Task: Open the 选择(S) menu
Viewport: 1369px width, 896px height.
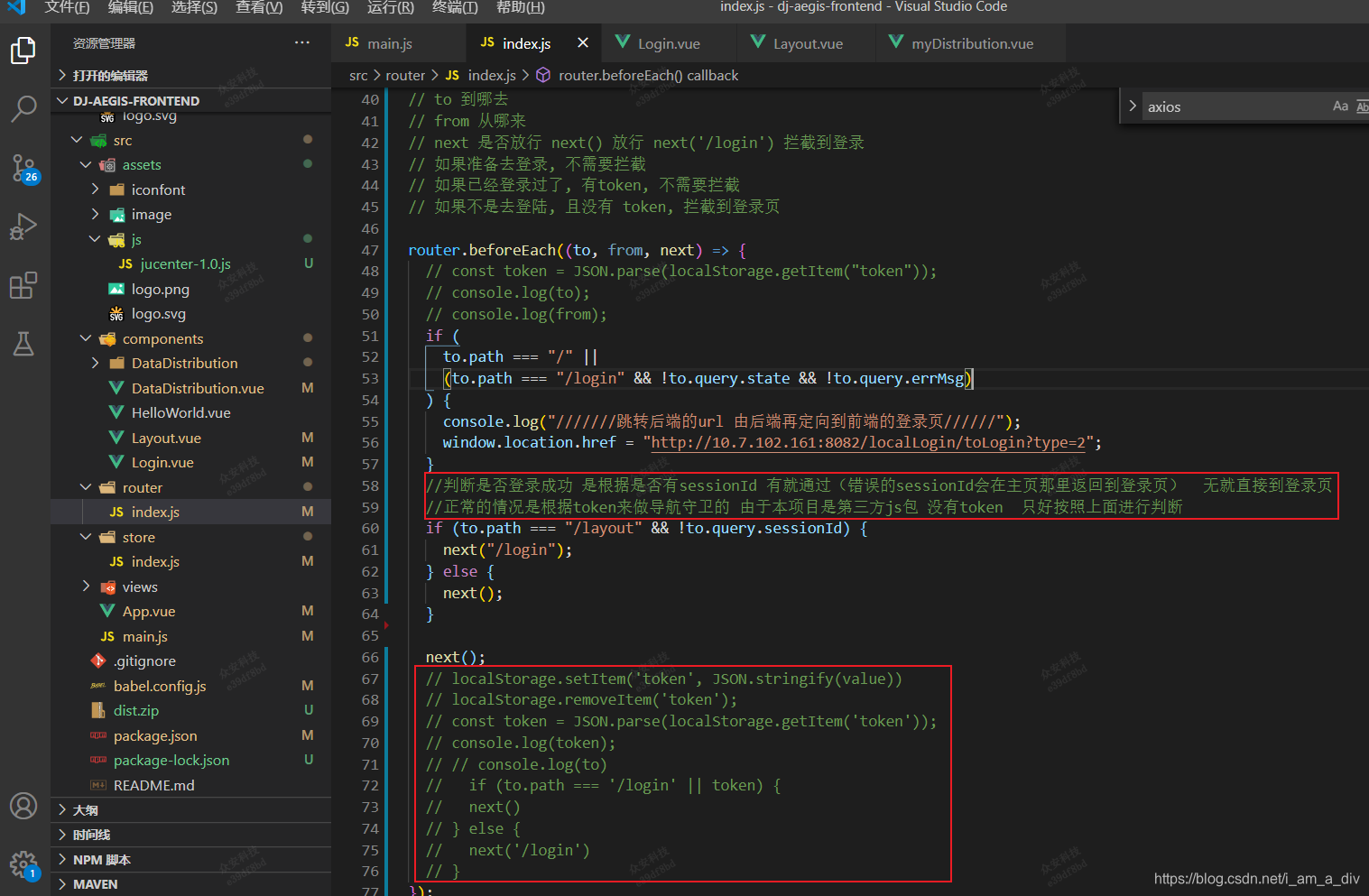Action: click(194, 7)
